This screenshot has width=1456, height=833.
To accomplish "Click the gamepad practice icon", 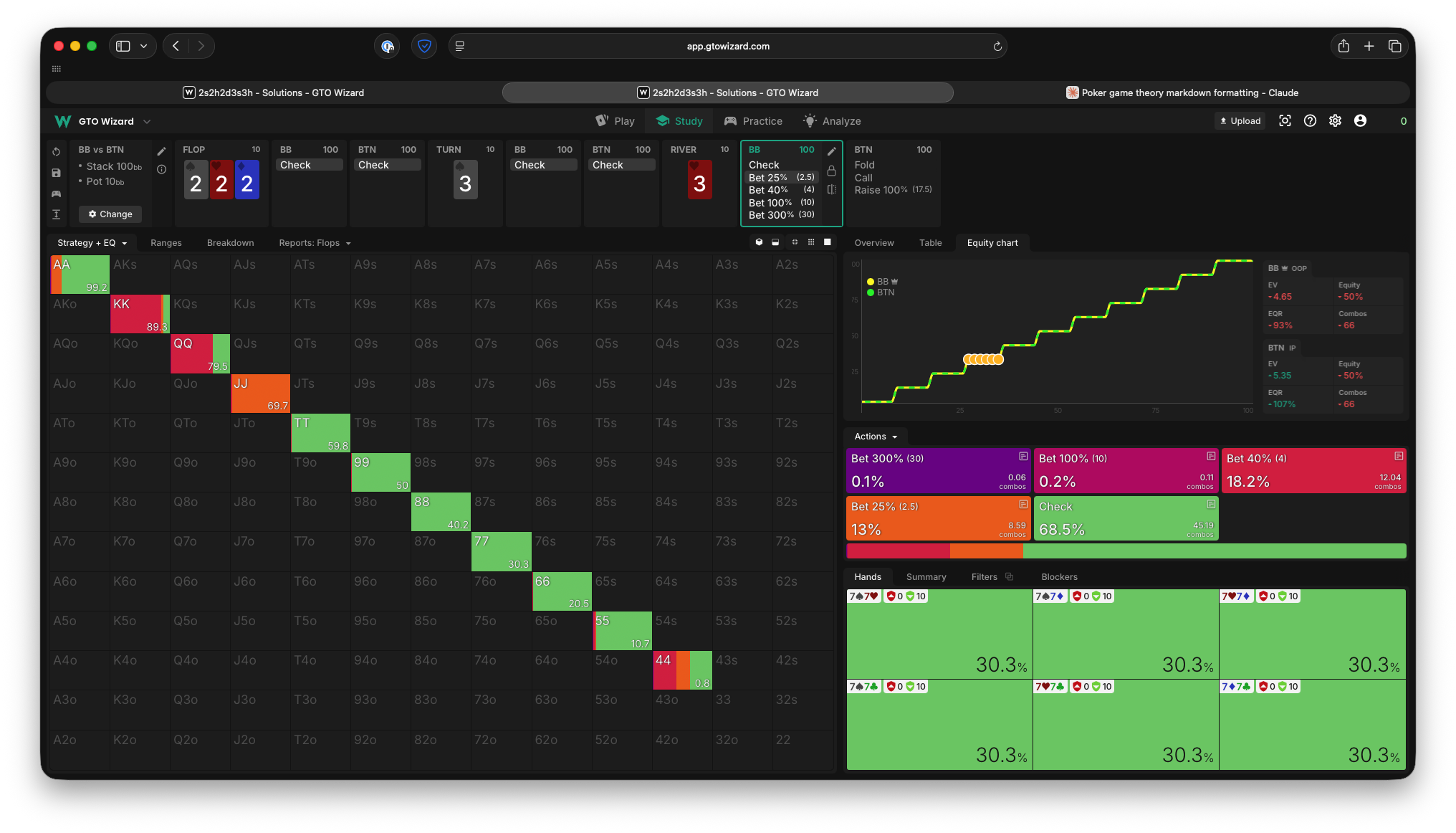I will pos(57,194).
